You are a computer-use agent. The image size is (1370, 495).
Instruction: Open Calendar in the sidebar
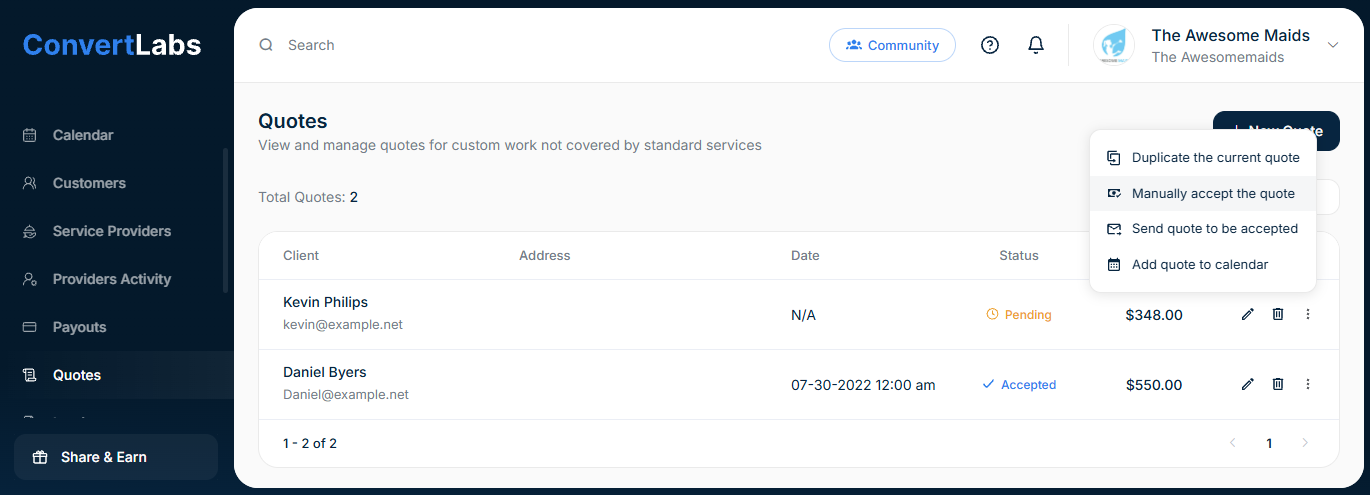[x=83, y=135]
